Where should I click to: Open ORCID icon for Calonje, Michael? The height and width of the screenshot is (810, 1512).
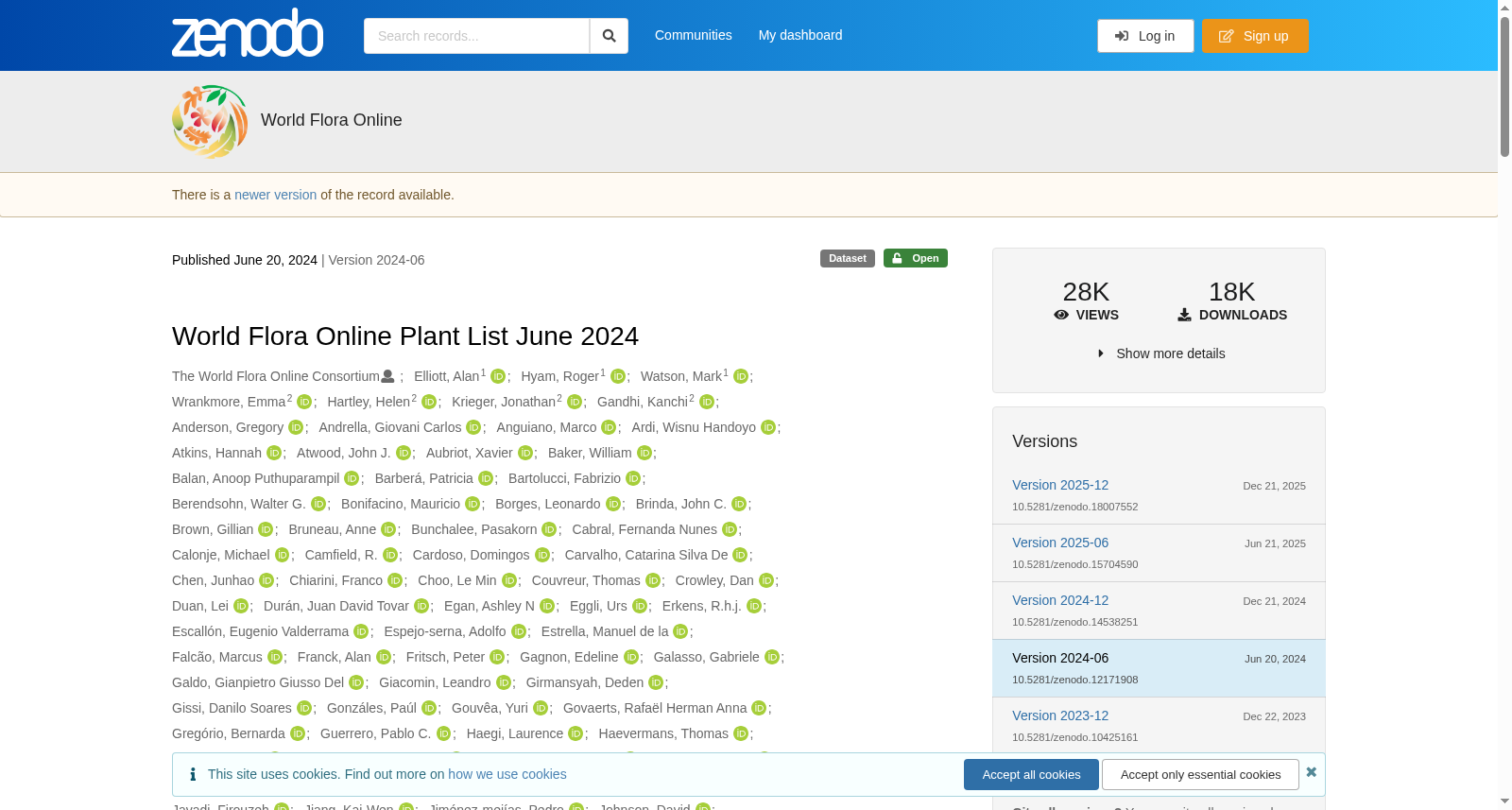pos(282,555)
